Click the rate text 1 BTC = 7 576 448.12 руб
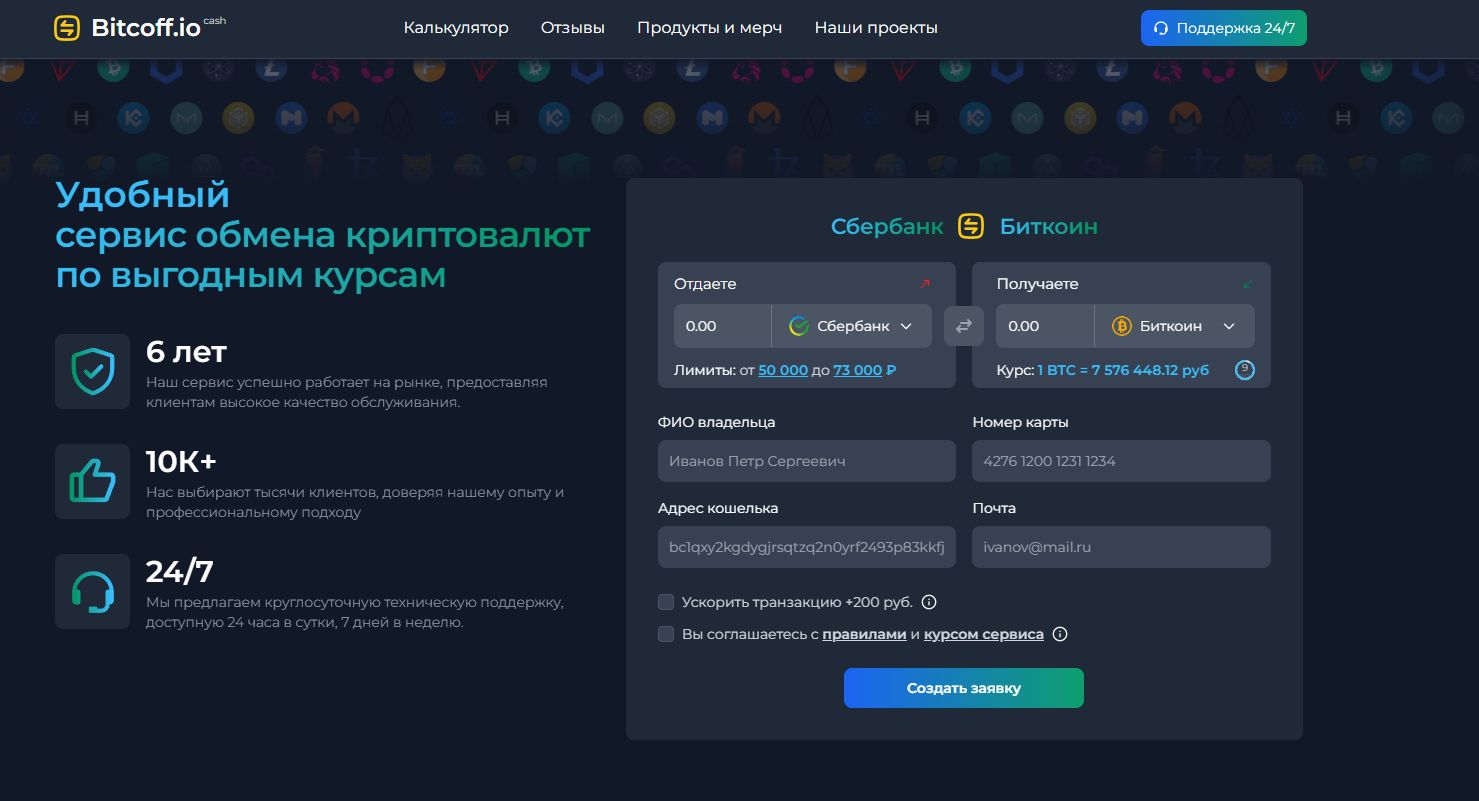This screenshot has height=801, width=1479. tap(1123, 370)
